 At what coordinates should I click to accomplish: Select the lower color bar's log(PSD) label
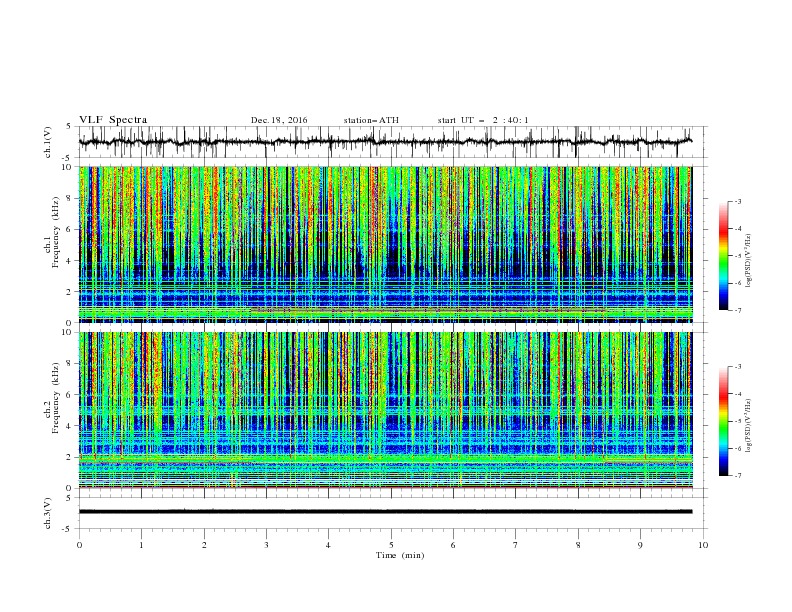(749, 426)
